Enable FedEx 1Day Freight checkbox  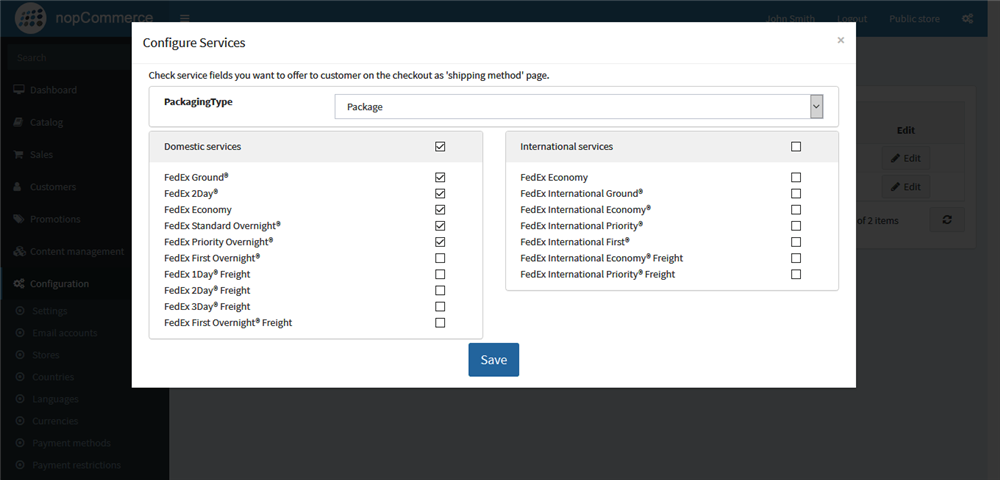[440, 274]
